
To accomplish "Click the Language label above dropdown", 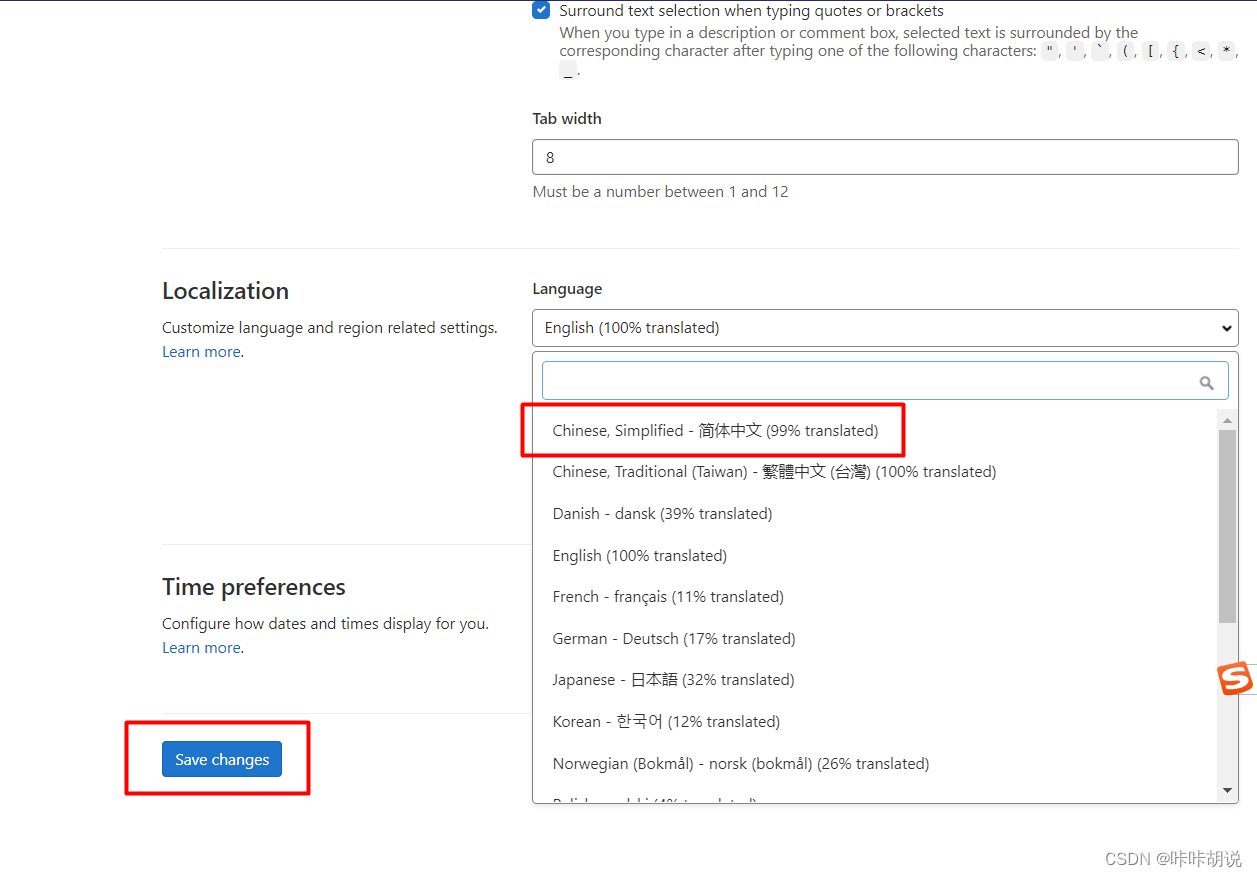I will click(567, 289).
